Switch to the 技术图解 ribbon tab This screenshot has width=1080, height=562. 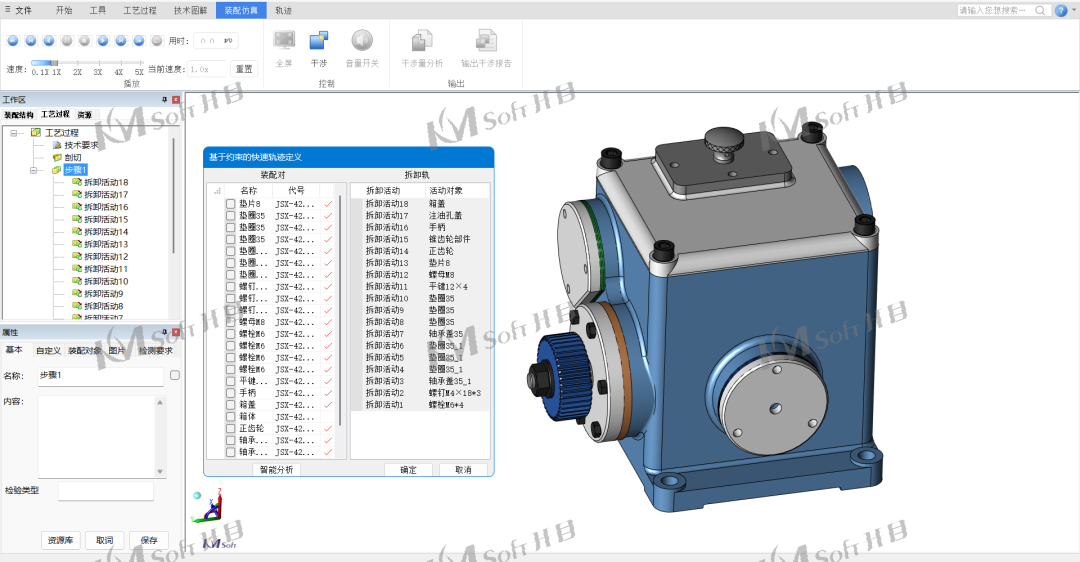coord(190,10)
